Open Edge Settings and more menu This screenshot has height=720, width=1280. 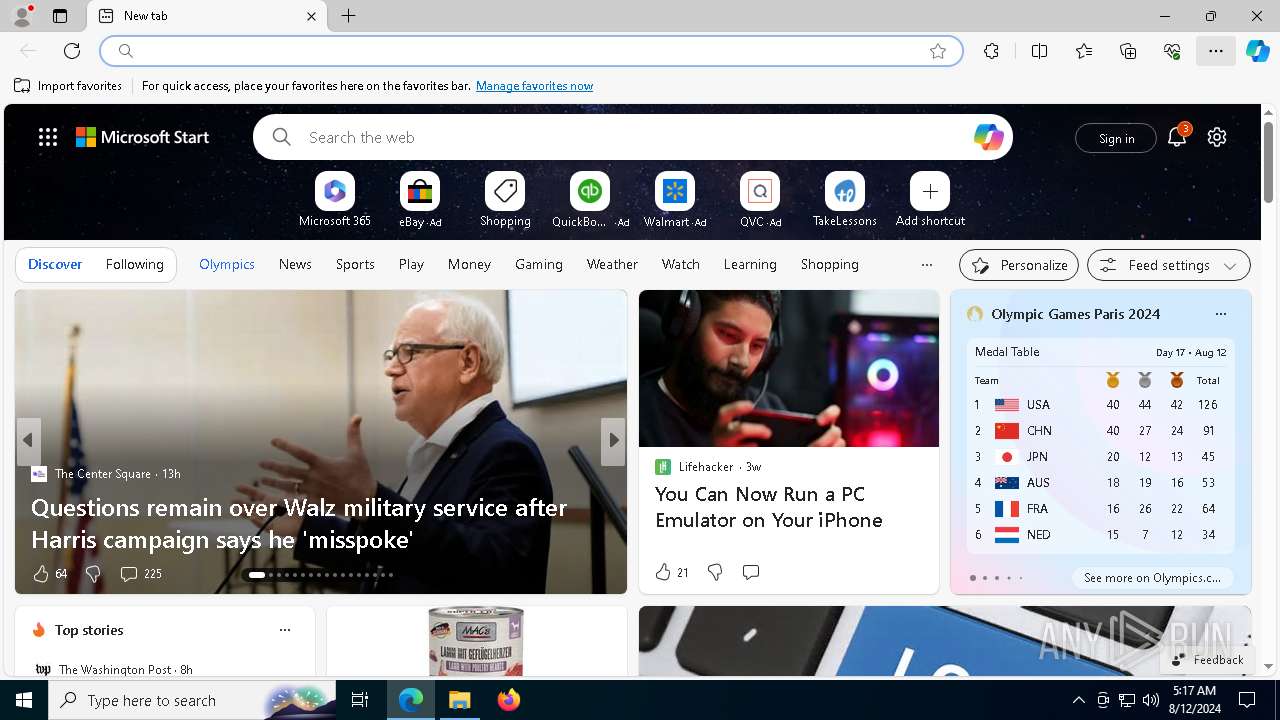[1216, 51]
